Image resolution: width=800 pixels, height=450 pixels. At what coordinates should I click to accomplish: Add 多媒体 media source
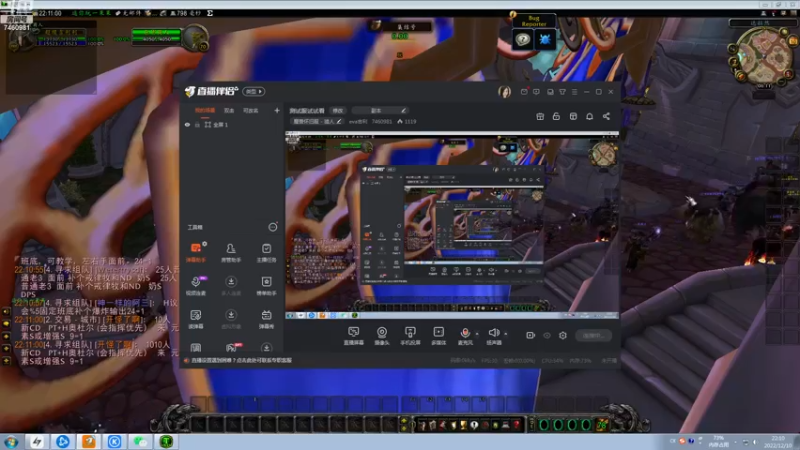coord(438,336)
